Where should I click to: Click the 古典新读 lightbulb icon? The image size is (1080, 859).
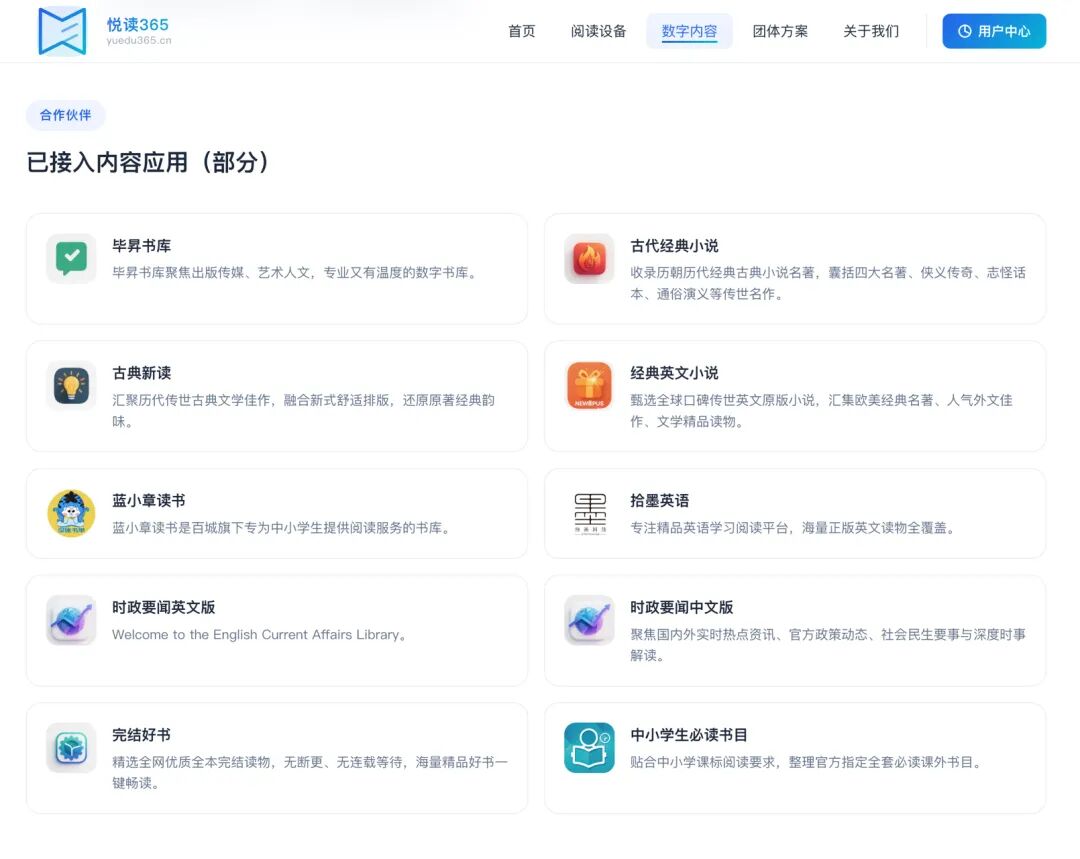[71, 386]
